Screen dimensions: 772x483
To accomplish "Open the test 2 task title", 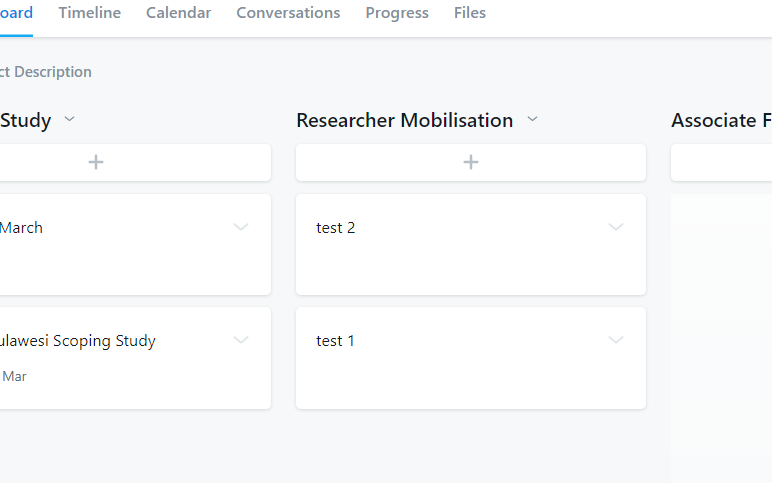I will pyautogui.click(x=336, y=228).
